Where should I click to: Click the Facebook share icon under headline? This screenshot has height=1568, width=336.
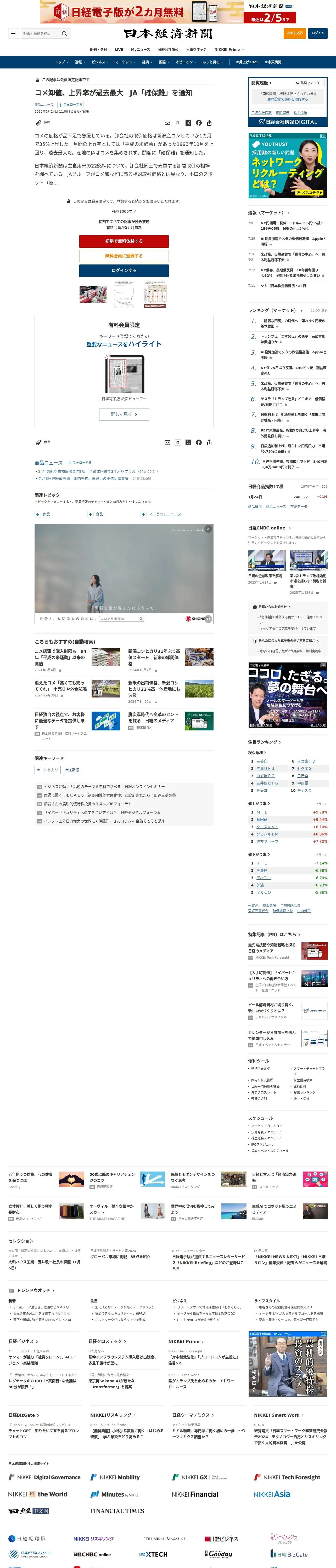pos(199,123)
